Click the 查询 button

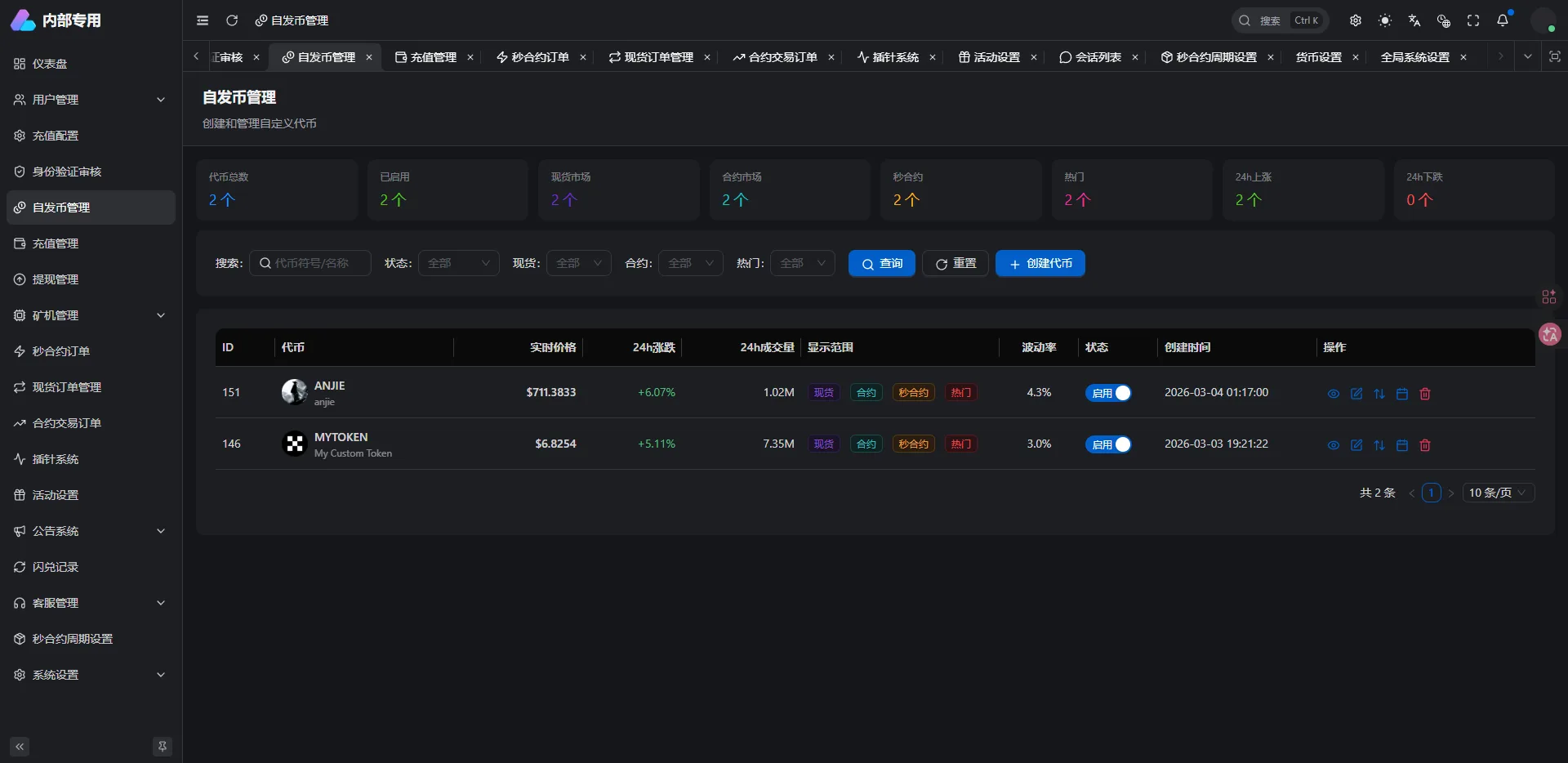(x=882, y=263)
